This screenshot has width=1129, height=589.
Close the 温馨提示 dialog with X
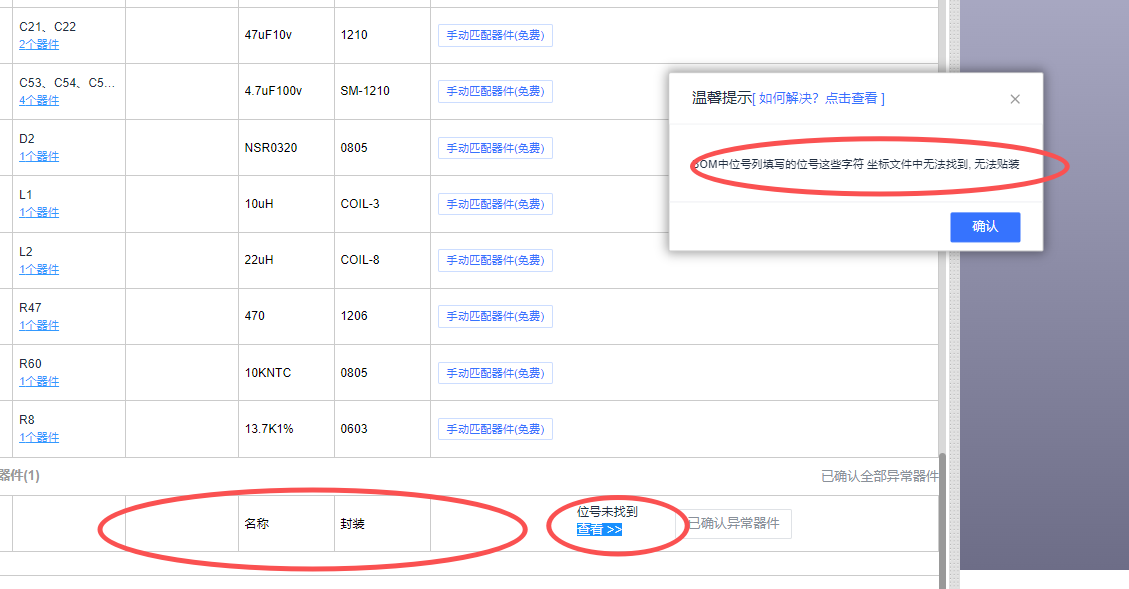click(x=1015, y=99)
